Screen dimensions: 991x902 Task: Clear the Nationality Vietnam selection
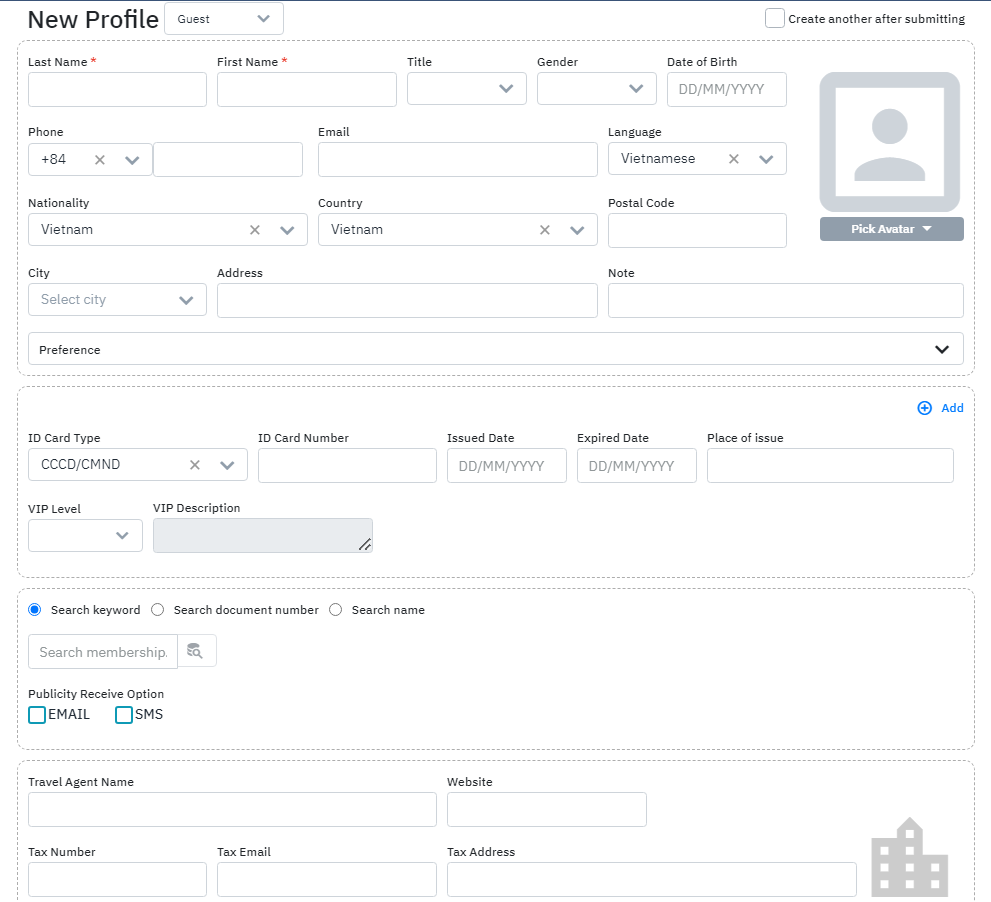255,230
